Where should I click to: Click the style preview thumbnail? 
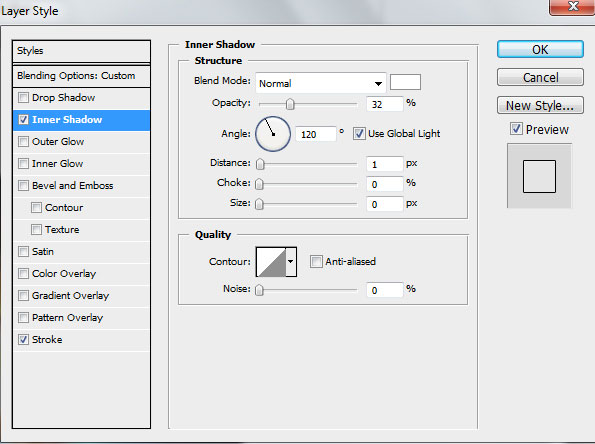click(x=539, y=176)
